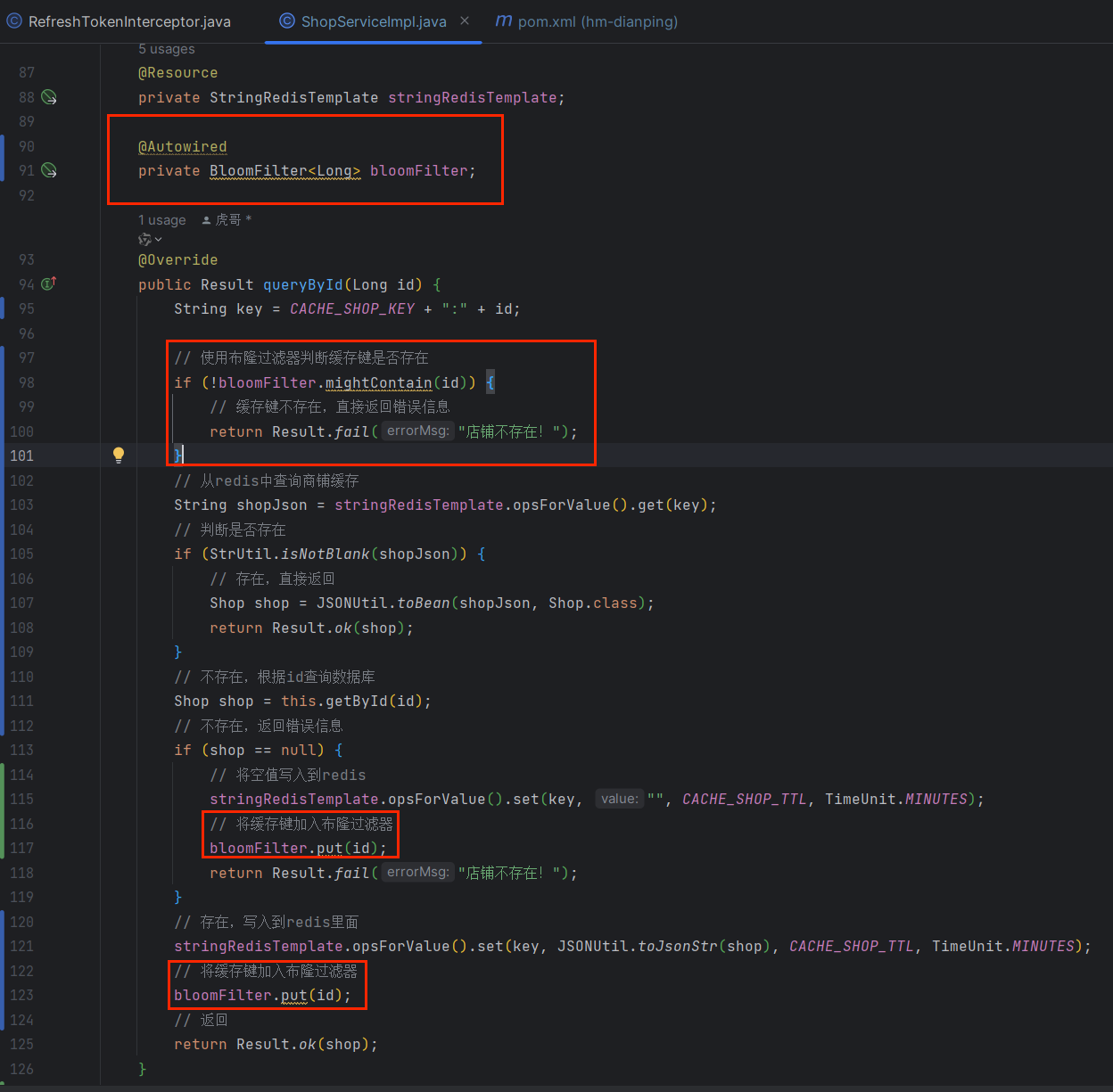Image resolution: width=1113 pixels, height=1092 pixels.
Task: Click 'return Result.ok(shop);' on line 125
Action: [276, 1044]
